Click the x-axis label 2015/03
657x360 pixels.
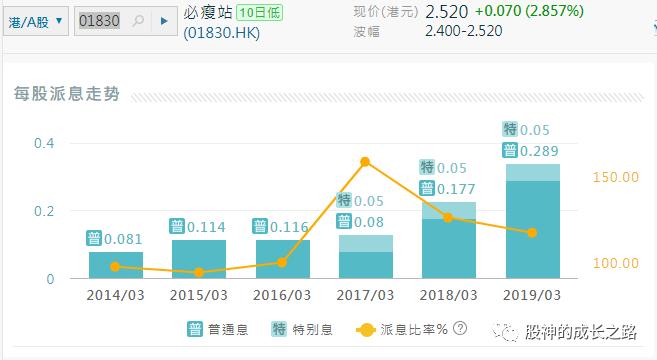point(199,295)
